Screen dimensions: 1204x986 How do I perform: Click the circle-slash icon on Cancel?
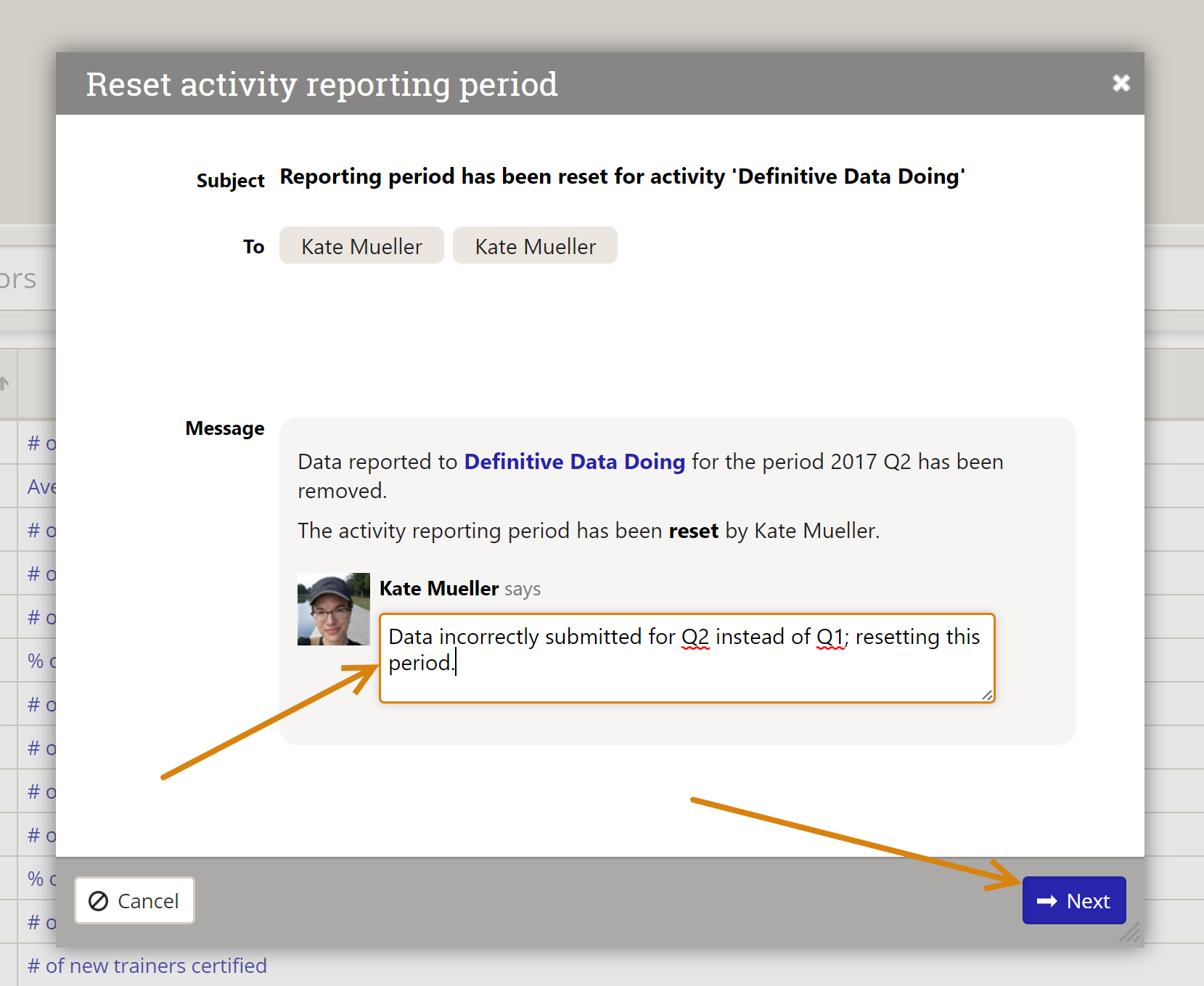[98, 901]
